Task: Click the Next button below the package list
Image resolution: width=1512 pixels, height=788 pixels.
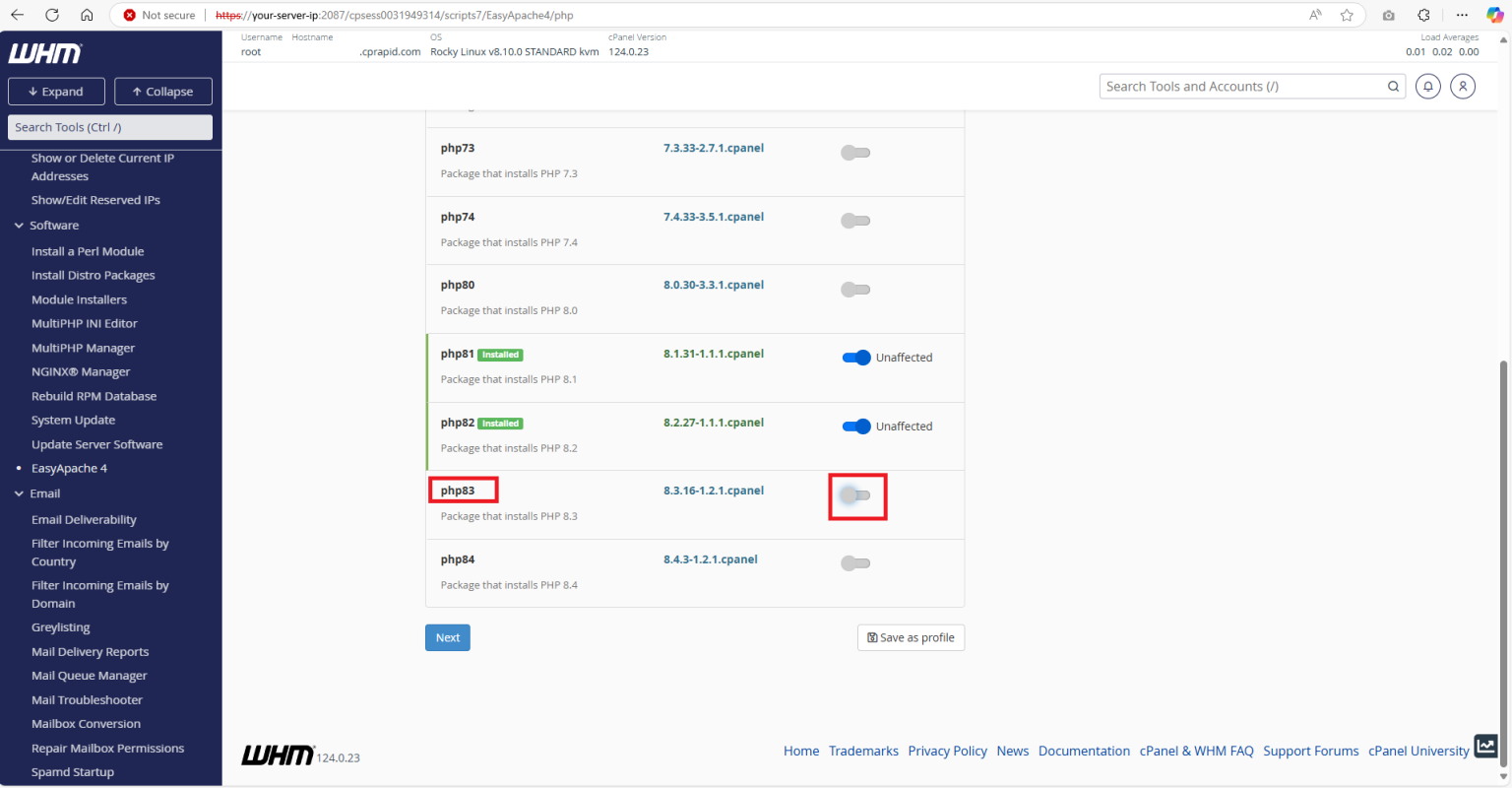Action: pos(447,637)
